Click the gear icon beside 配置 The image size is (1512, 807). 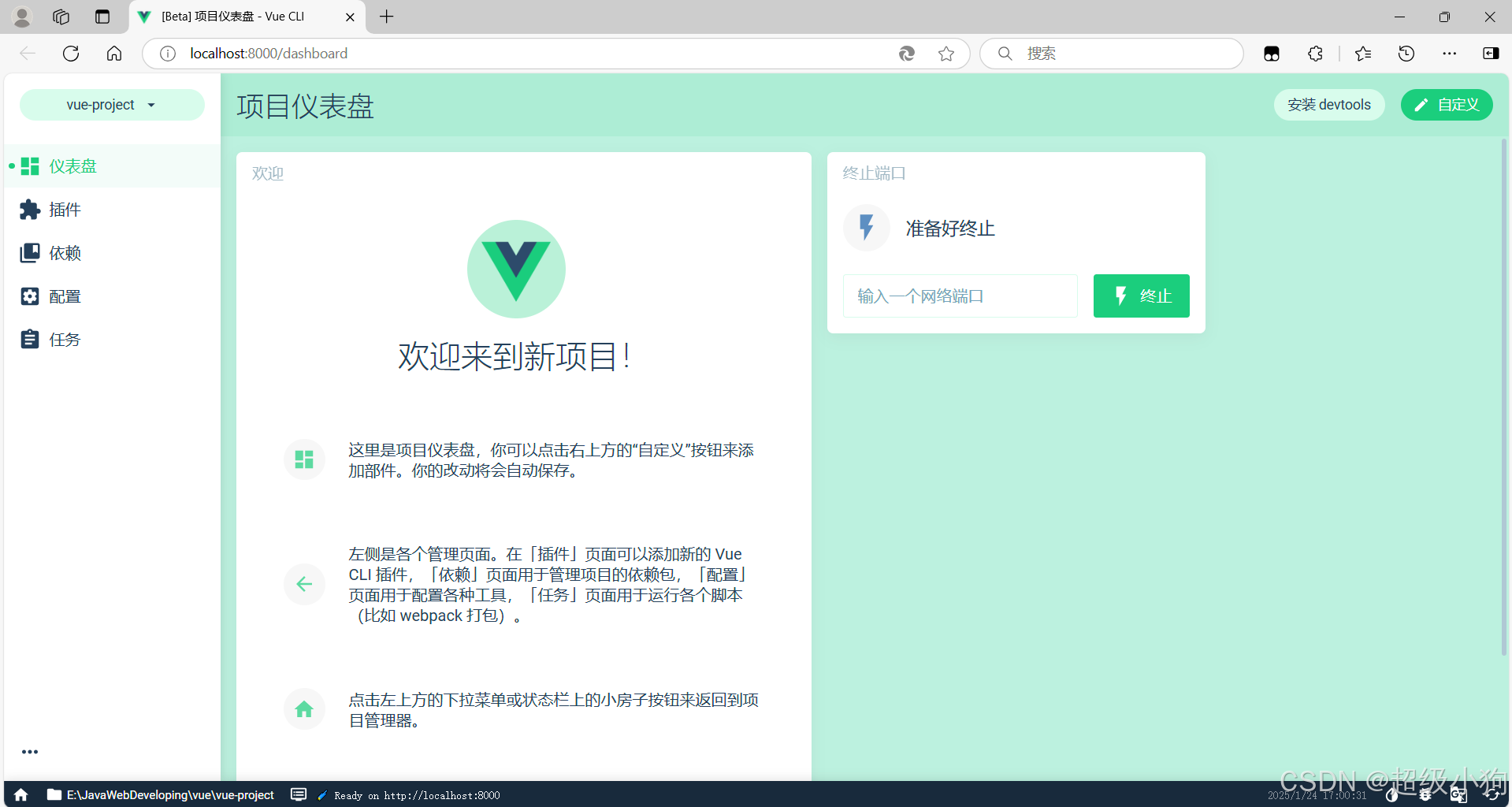click(x=30, y=296)
